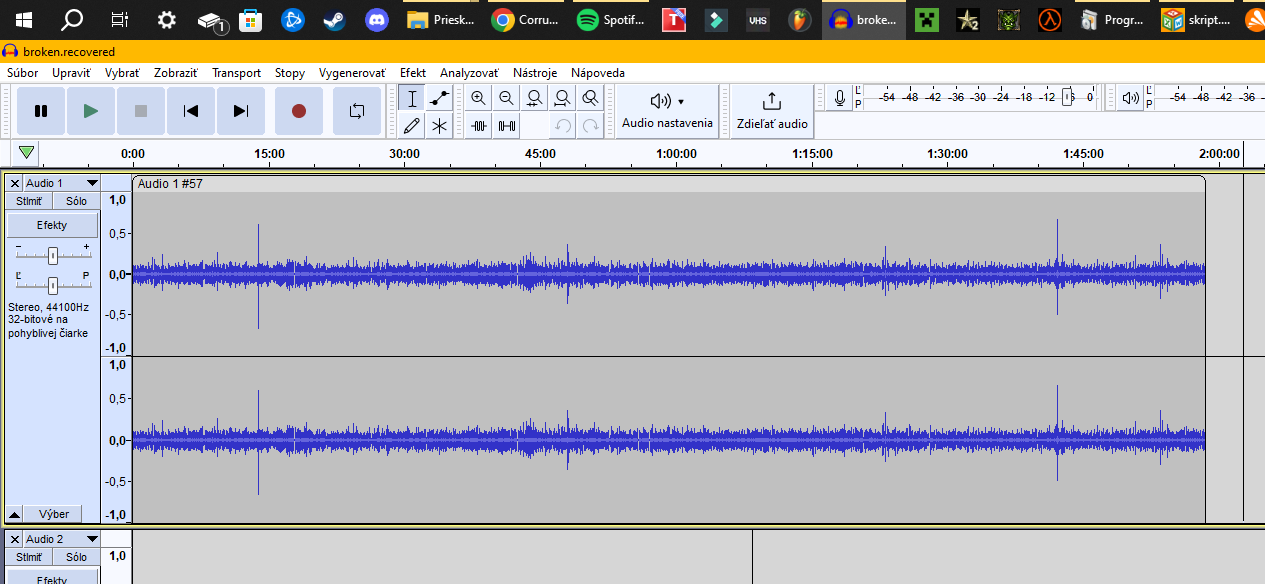Screen dimensions: 1265x584
Task: Click the speaker playback meter icon
Action: (1130, 98)
